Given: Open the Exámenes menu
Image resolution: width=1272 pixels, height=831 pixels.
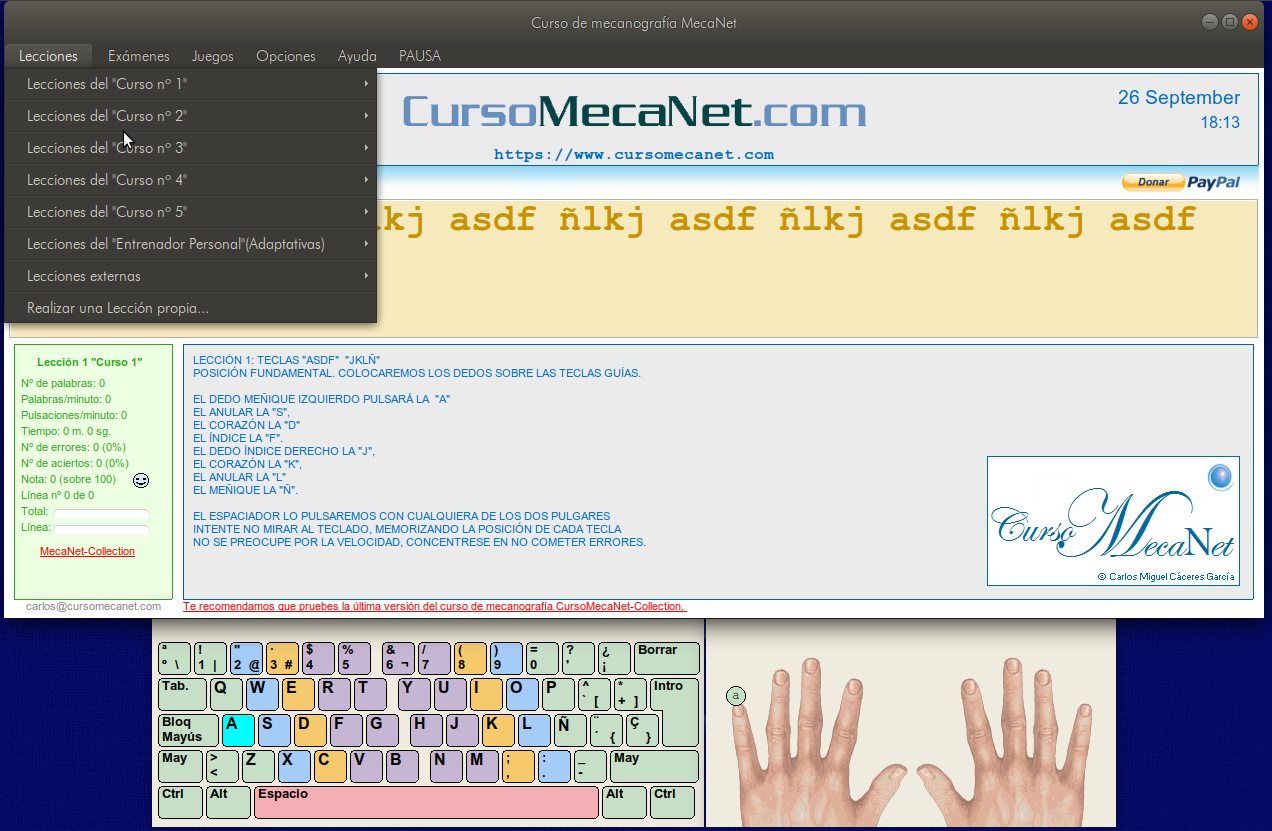Looking at the screenshot, I should point(138,56).
